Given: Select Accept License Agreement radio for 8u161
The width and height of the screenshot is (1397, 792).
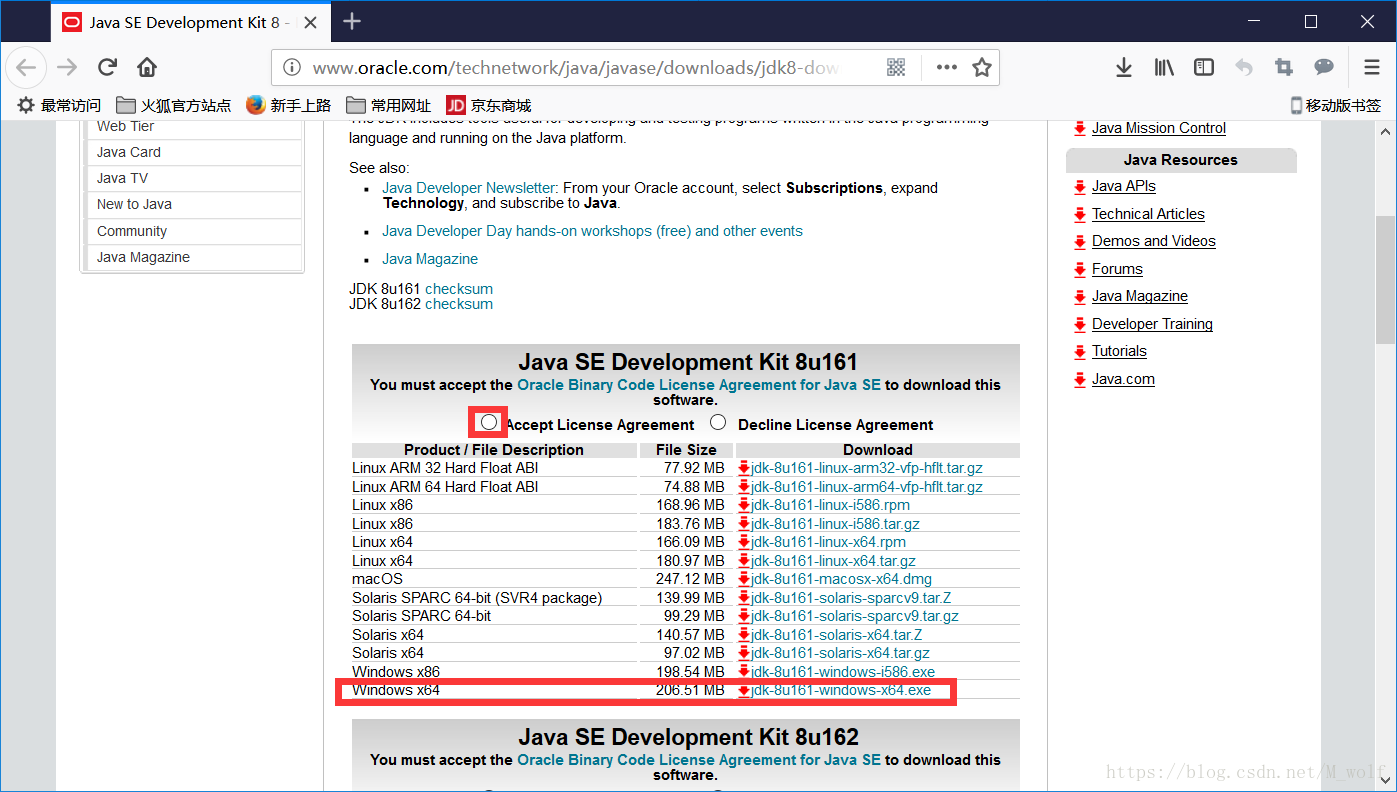Looking at the screenshot, I should click(x=488, y=422).
